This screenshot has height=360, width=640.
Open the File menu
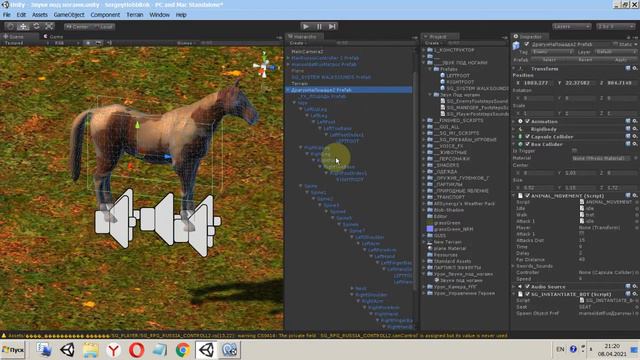7,15
